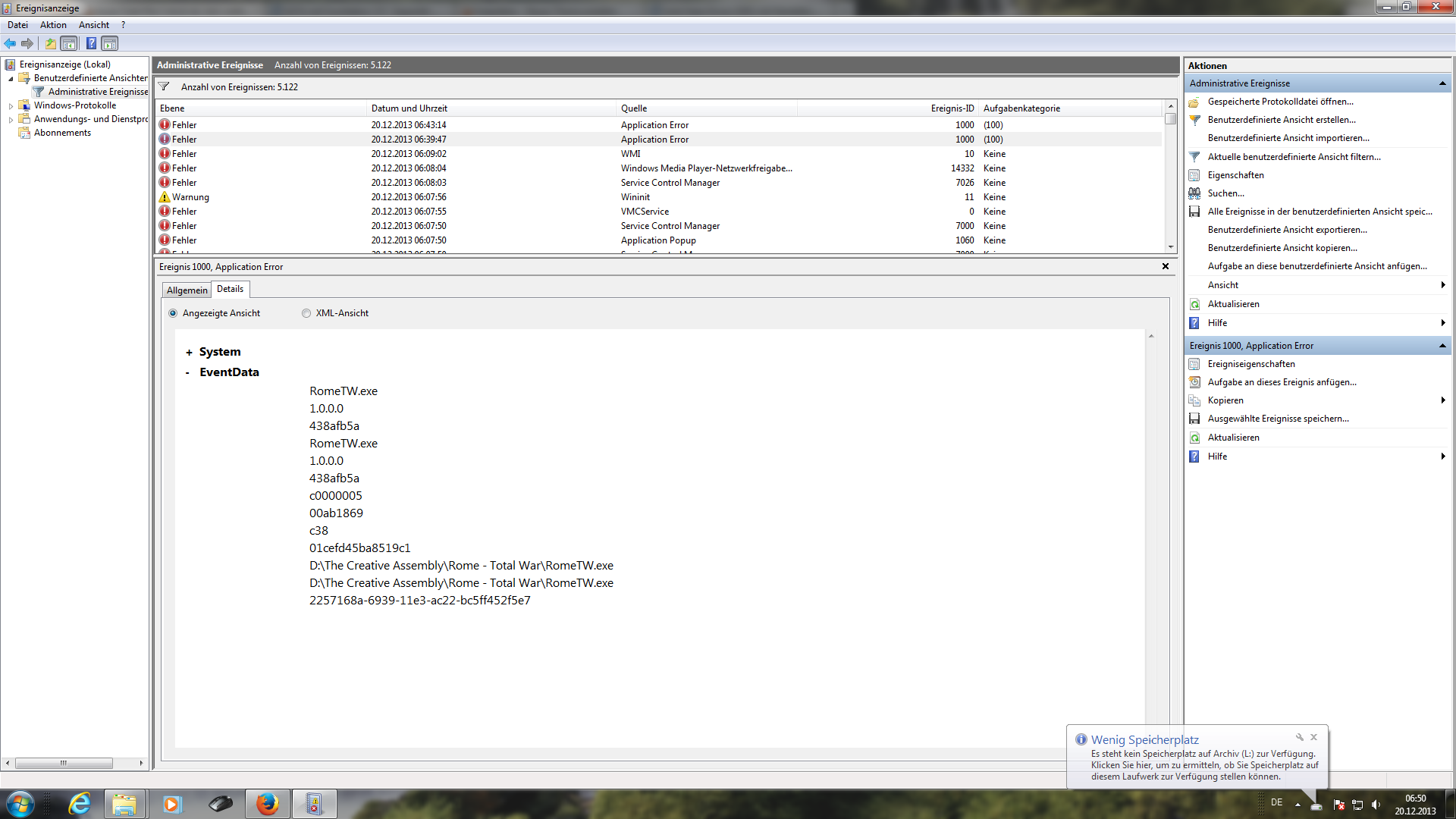Click Benutzerdefinierte Ansicht exportieren action
The image size is (1456, 819).
tap(1287, 230)
